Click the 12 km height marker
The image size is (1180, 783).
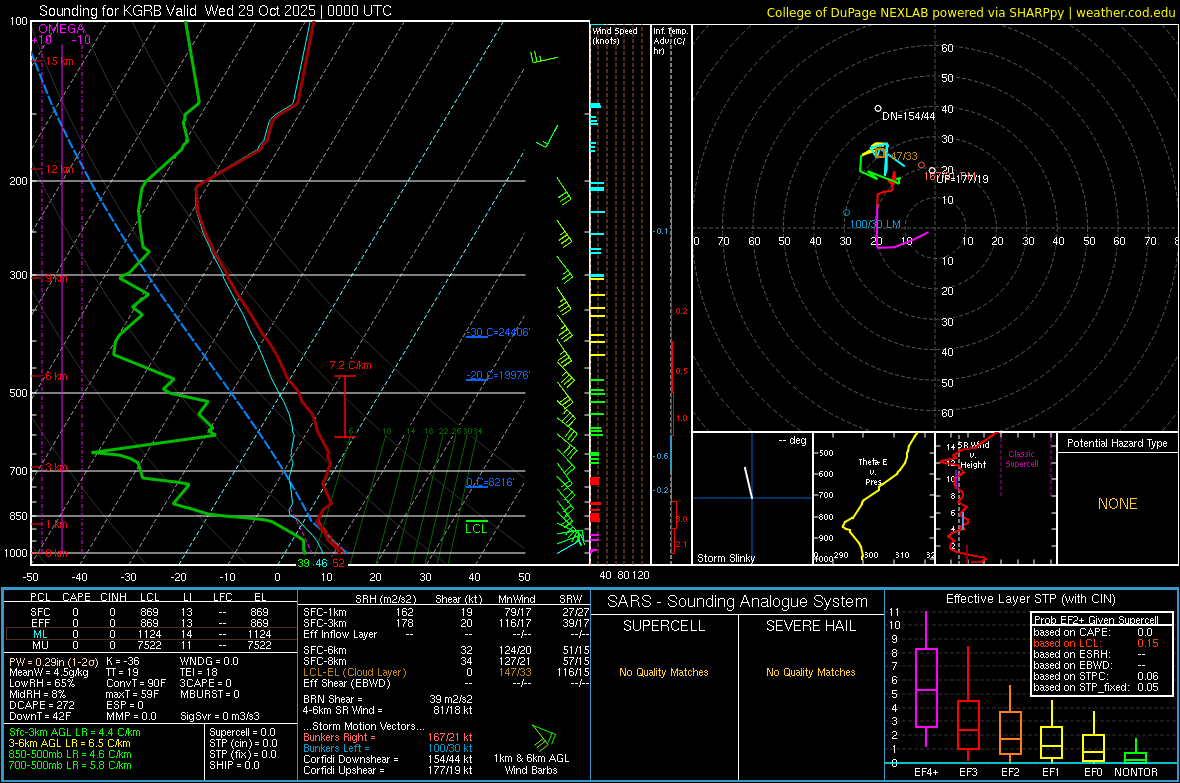click(59, 169)
